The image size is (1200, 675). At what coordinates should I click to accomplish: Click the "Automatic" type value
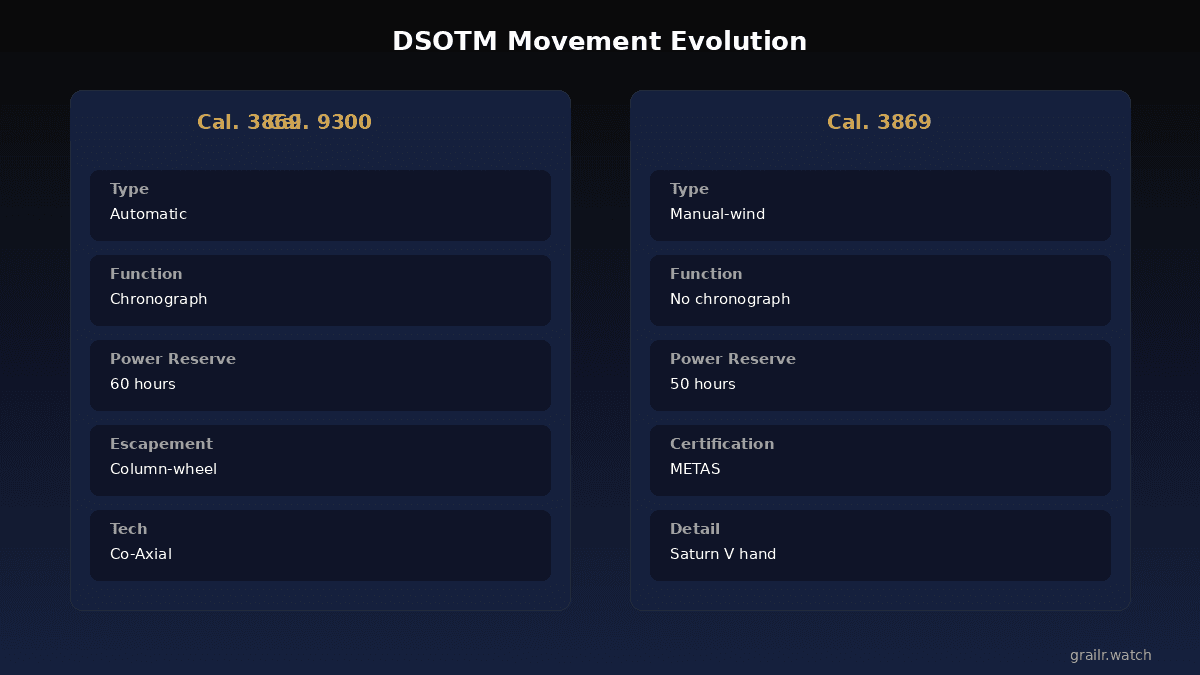148,214
